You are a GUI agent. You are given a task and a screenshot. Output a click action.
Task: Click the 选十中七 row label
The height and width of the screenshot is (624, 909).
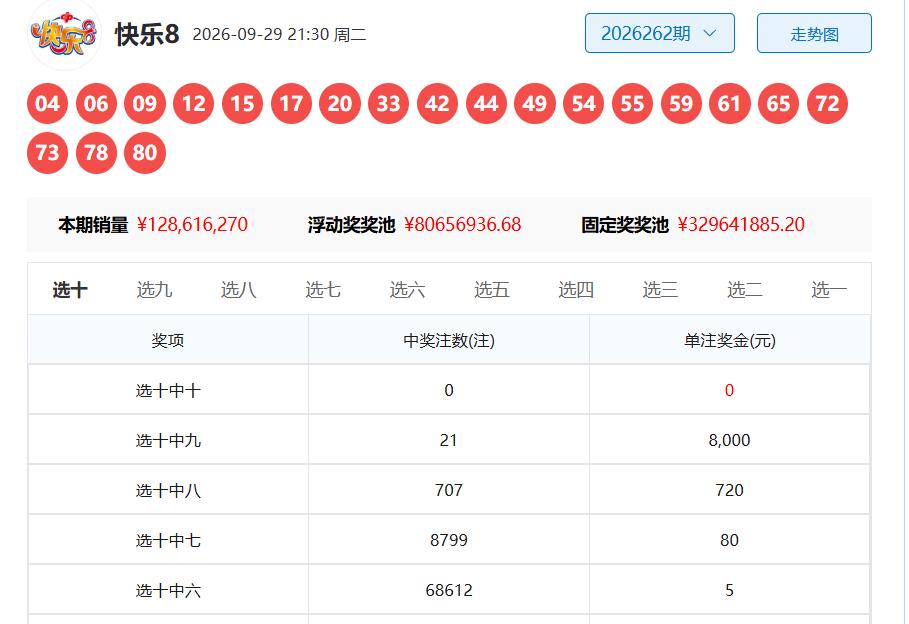(x=168, y=540)
